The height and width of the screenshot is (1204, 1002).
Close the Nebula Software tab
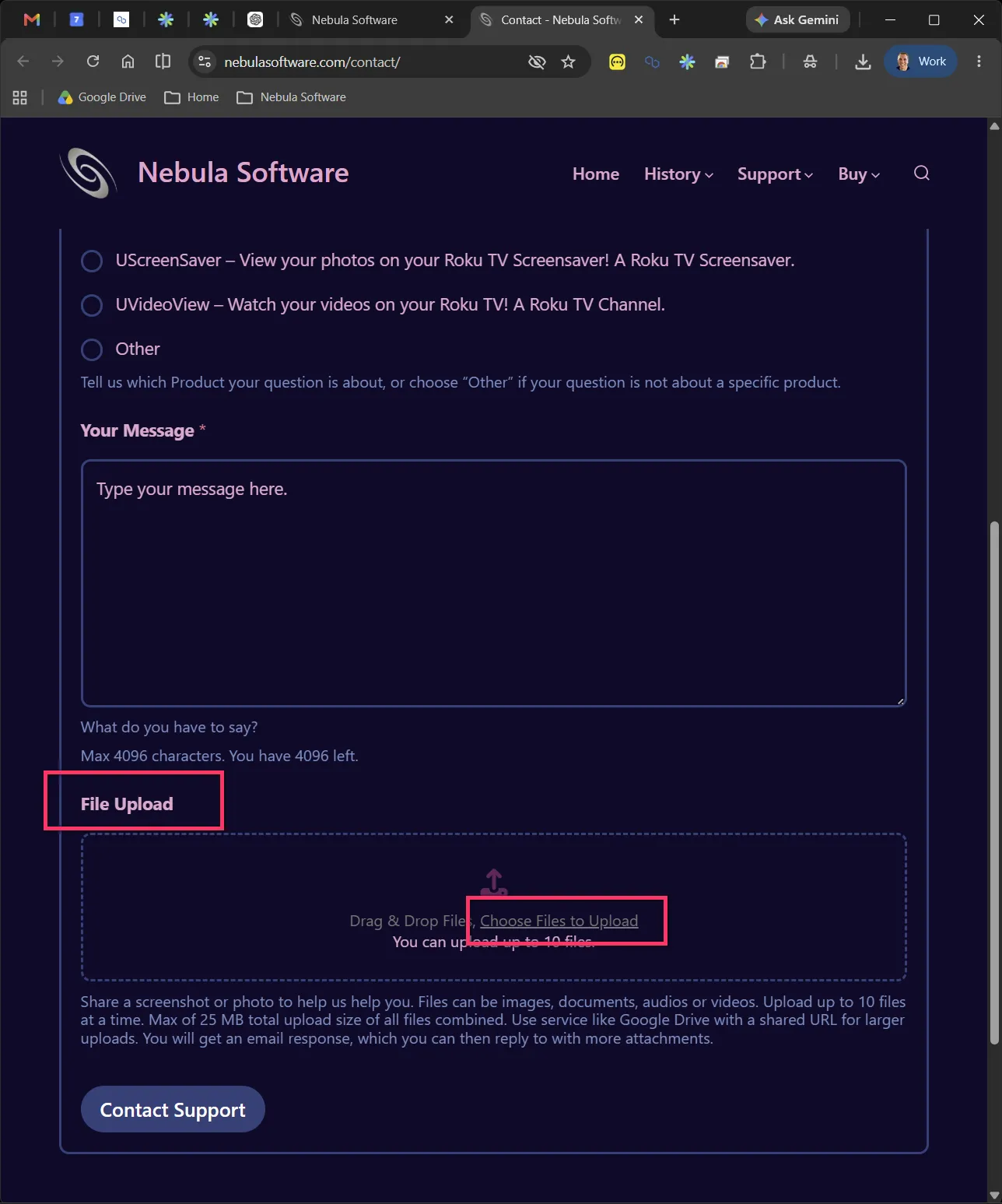click(x=449, y=19)
